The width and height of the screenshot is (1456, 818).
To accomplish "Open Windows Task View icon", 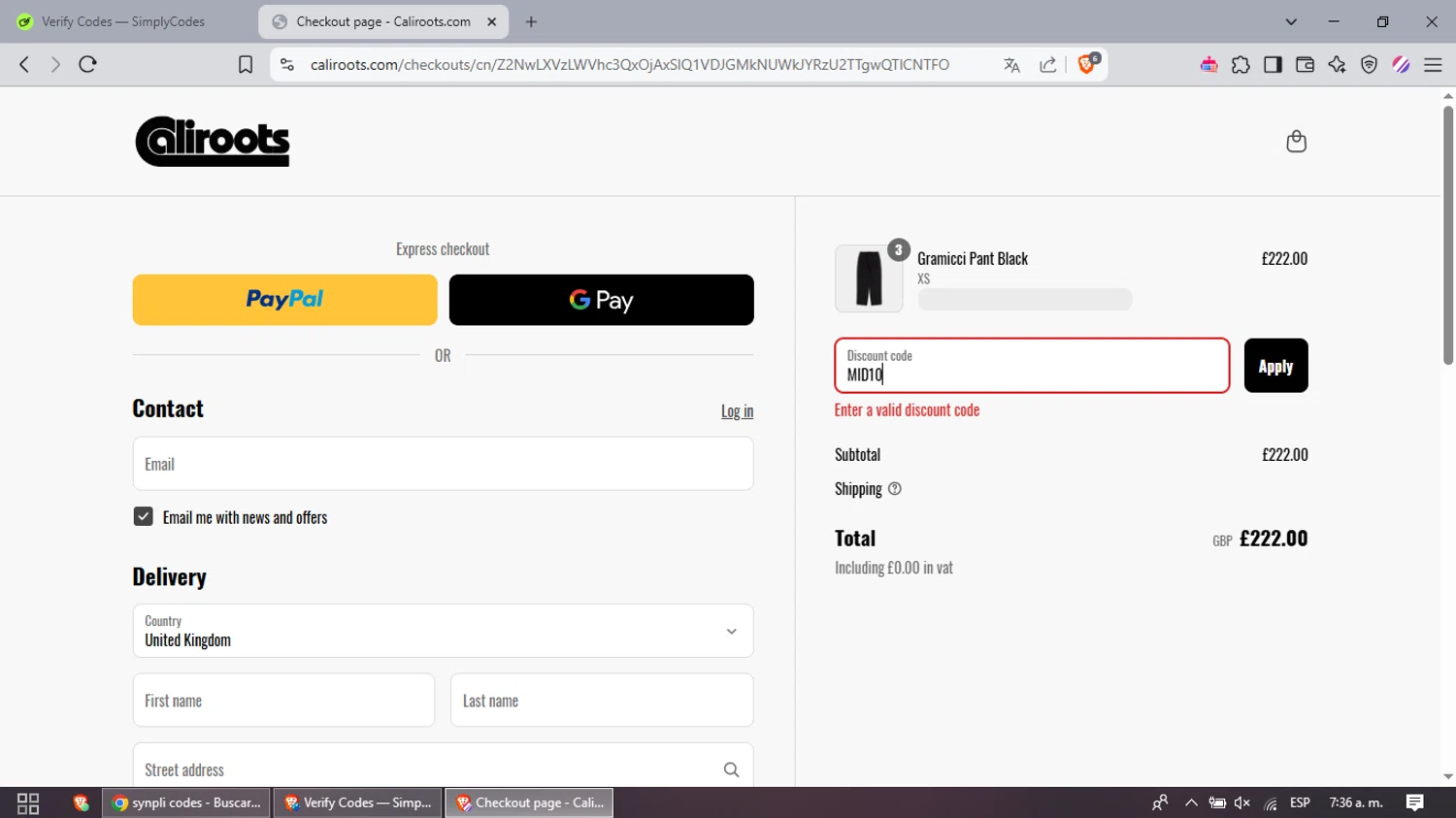I will click(x=28, y=802).
